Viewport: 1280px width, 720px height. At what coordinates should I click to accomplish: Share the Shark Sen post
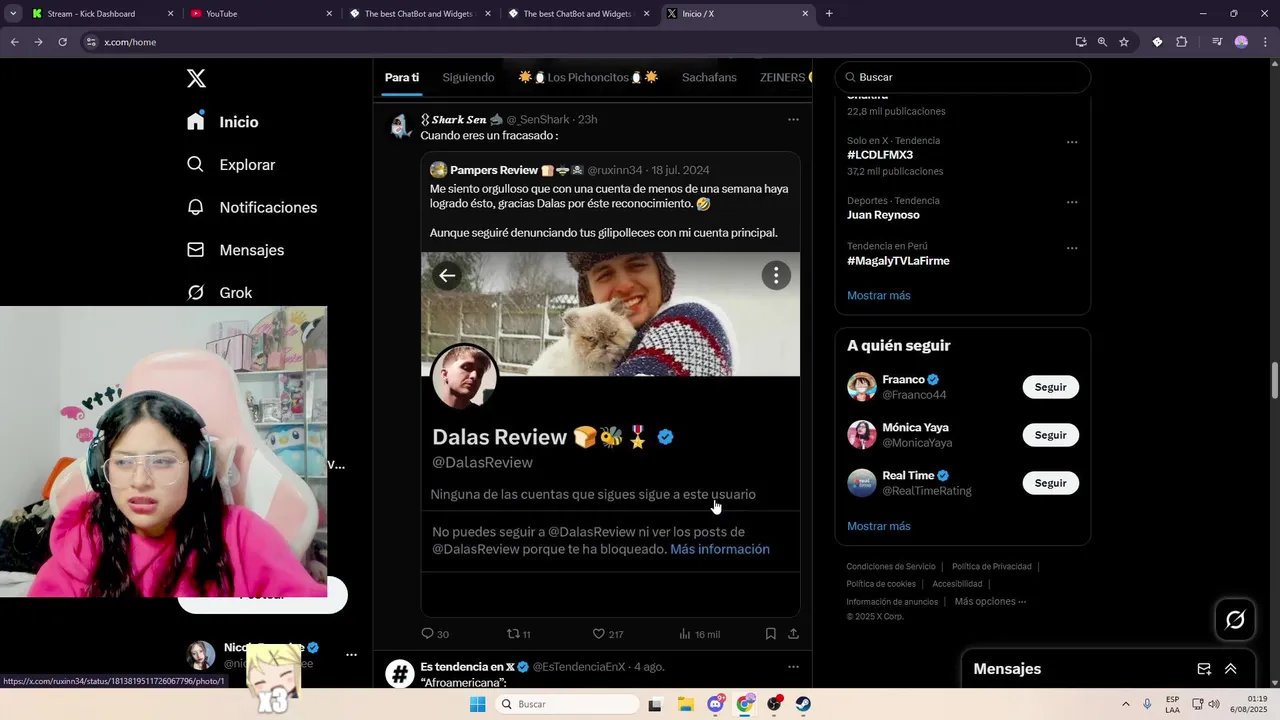coord(793,634)
